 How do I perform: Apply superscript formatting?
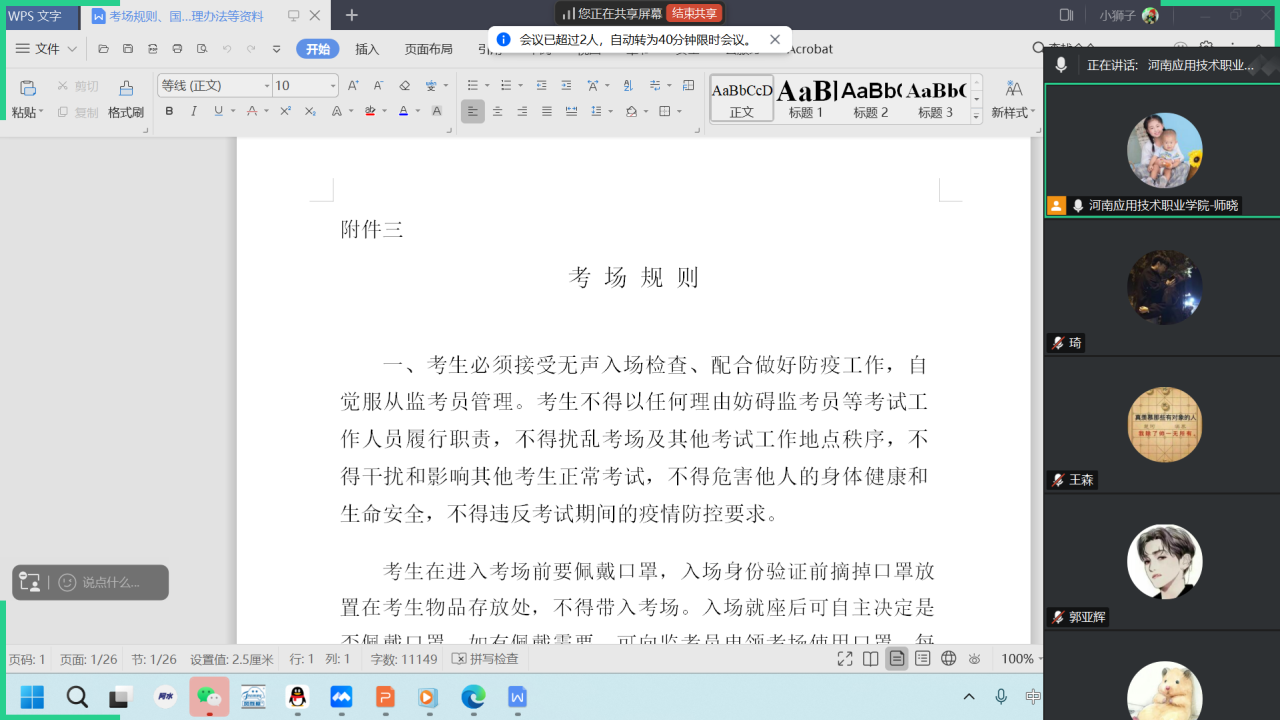coord(285,111)
